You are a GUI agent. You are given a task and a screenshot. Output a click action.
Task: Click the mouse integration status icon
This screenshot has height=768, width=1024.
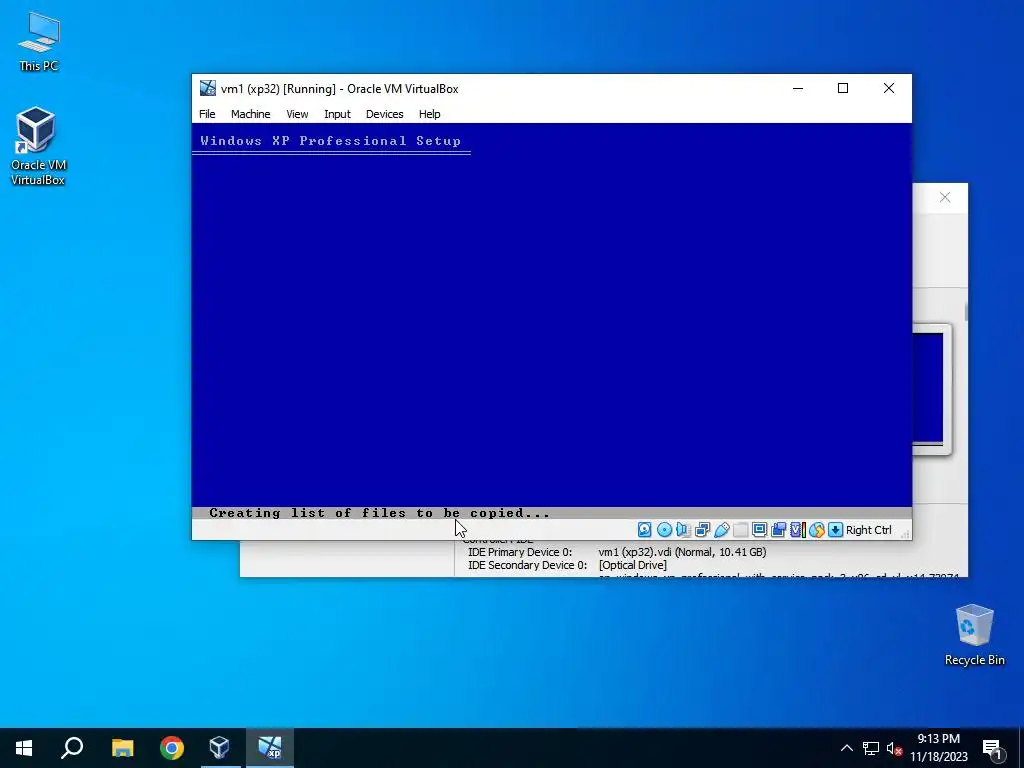pos(816,530)
